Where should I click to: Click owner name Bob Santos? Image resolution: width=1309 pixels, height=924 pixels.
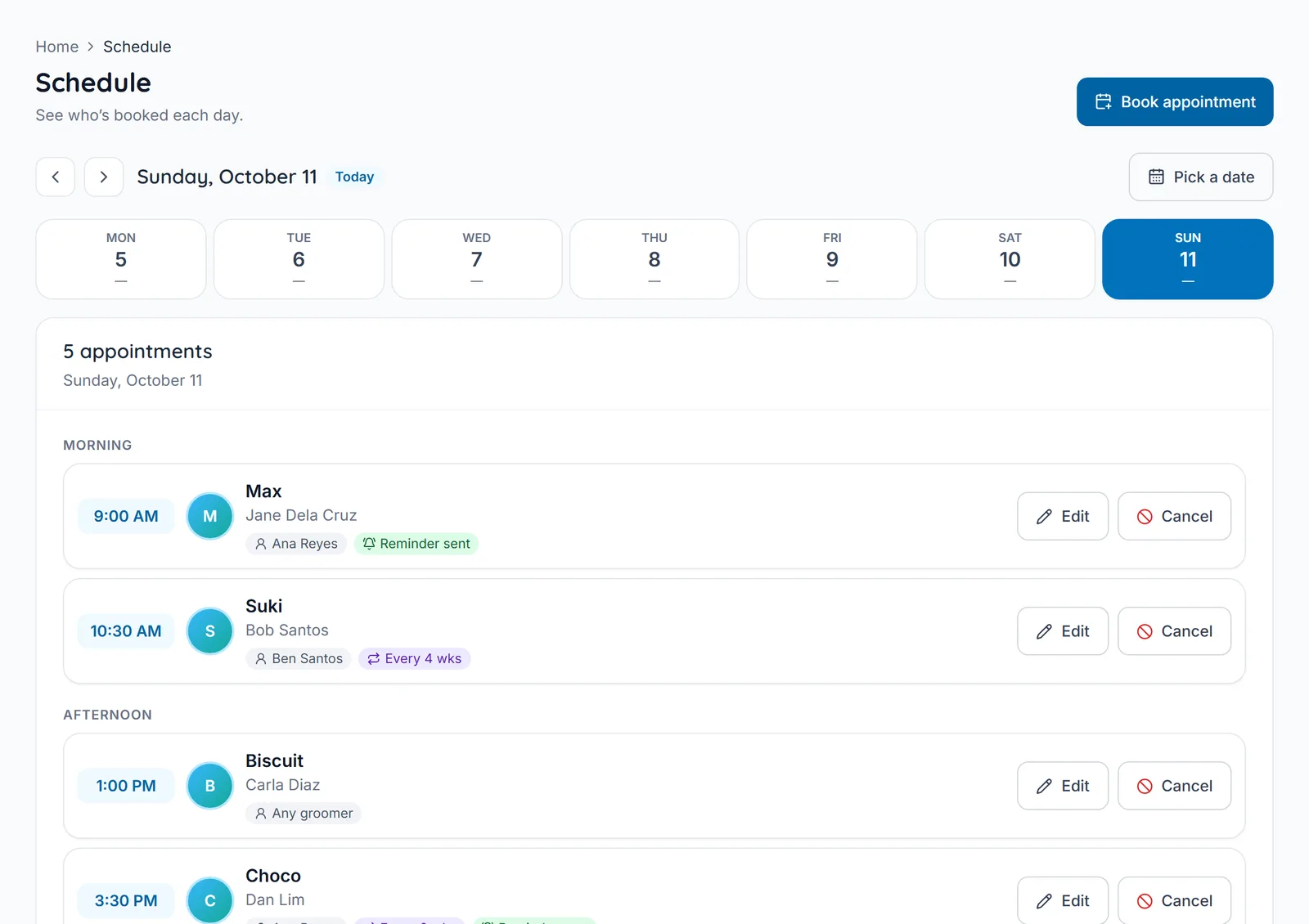coord(287,630)
